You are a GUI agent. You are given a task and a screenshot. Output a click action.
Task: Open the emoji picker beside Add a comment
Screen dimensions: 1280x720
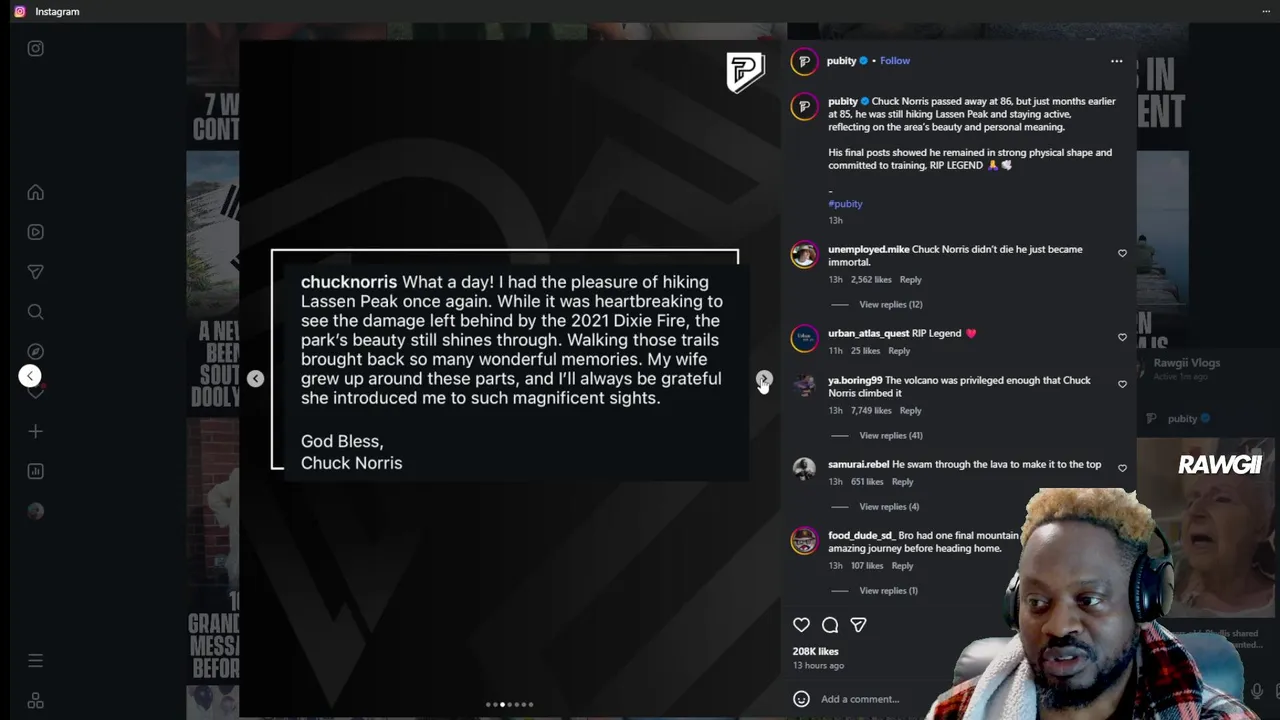(x=801, y=699)
